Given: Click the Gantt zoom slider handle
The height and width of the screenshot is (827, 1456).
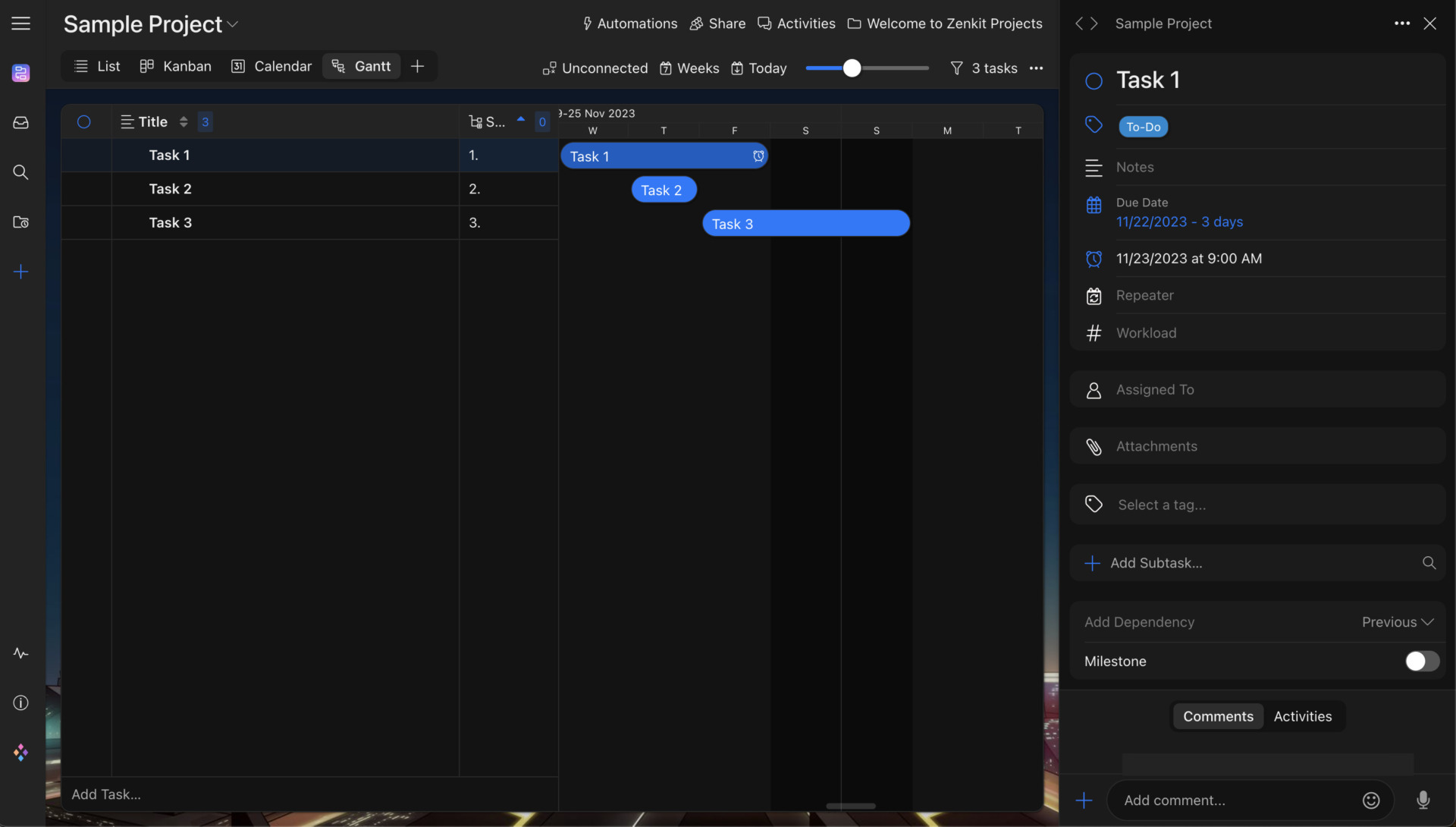Looking at the screenshot, I should 852,68.
